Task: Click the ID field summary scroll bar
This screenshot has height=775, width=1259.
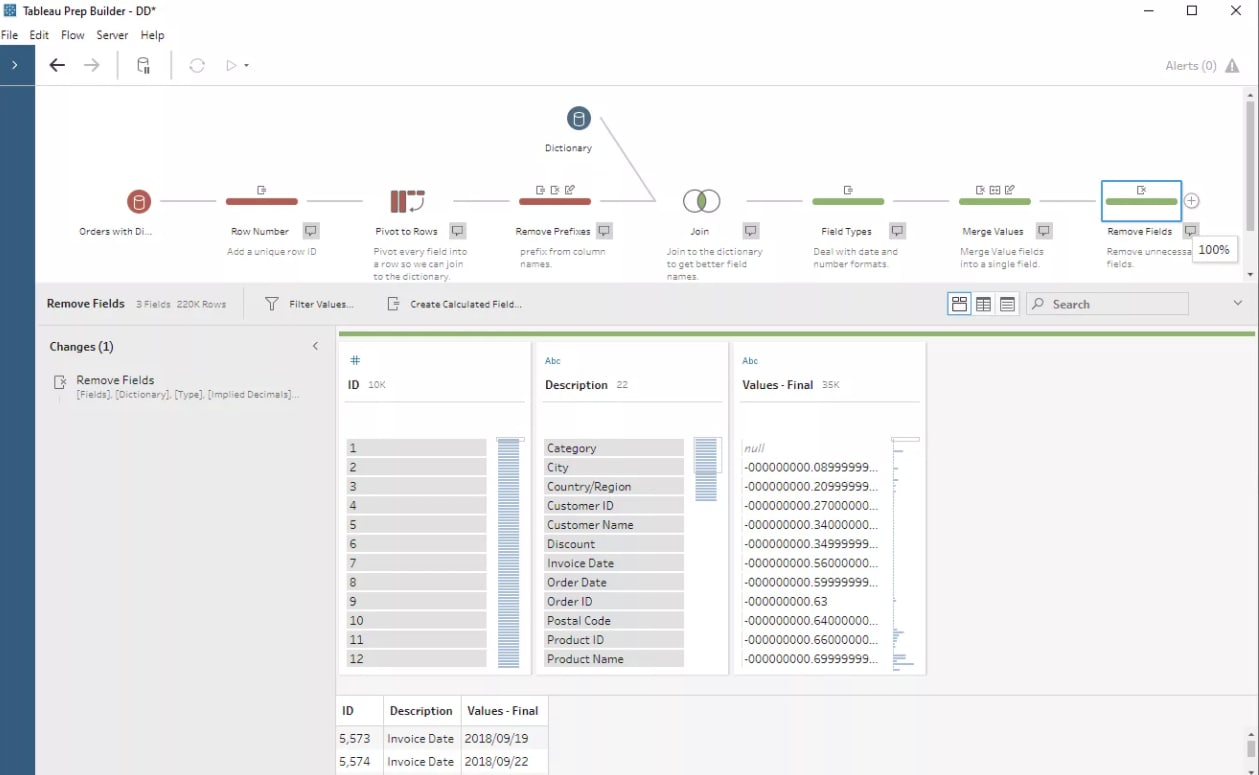Action: [509, 553]
